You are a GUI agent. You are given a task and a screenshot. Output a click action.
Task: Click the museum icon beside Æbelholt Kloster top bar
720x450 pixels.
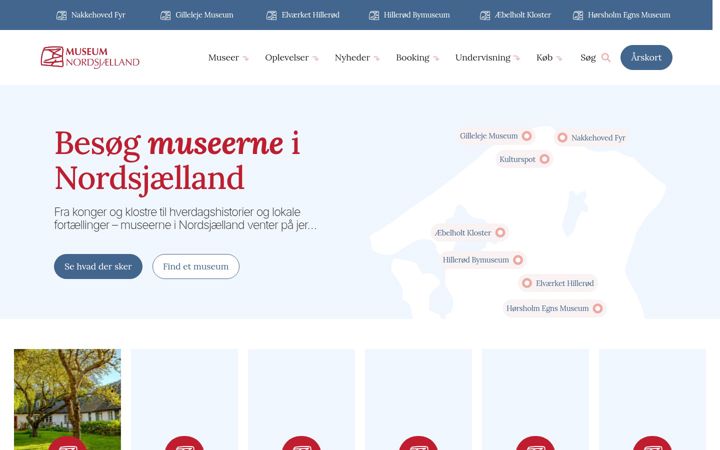[485, 15]
